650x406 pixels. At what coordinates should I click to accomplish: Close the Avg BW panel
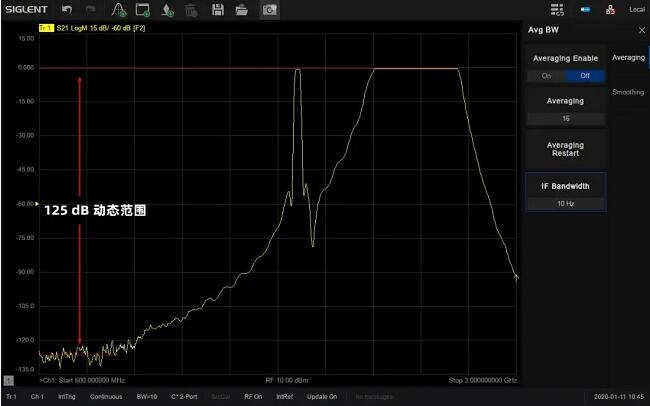(641, 30)
